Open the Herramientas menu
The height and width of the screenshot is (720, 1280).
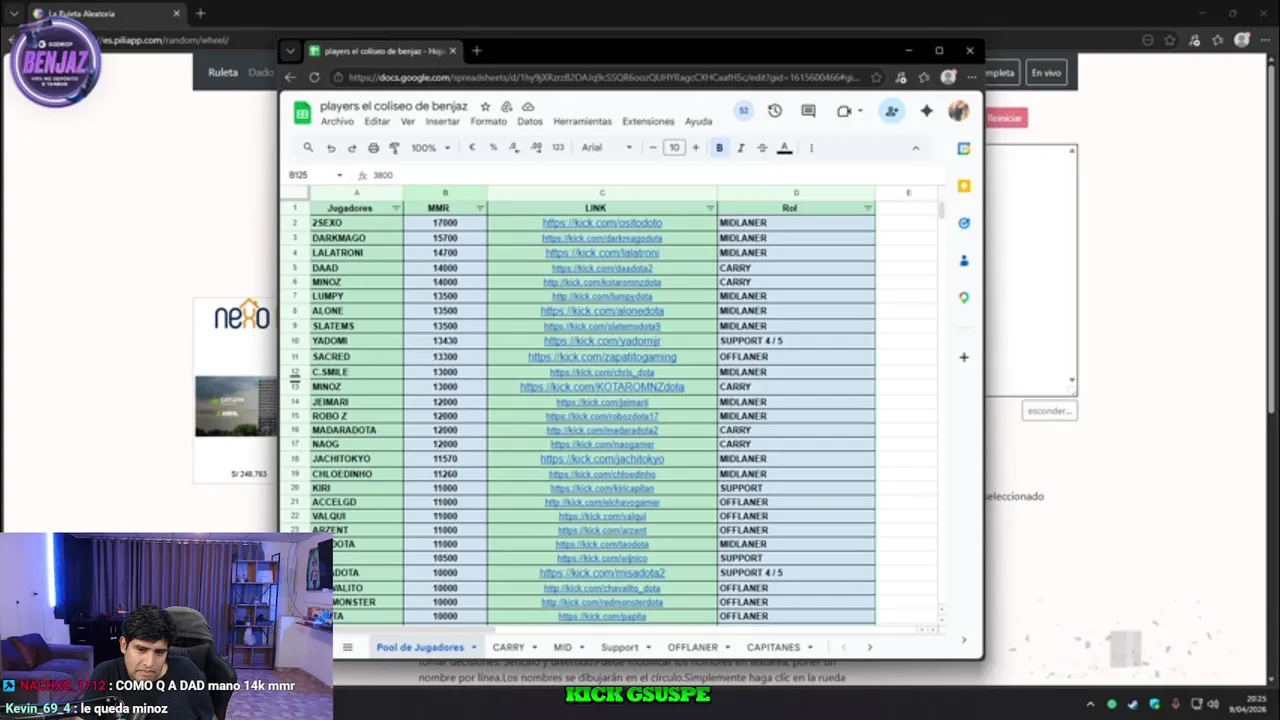582,121
